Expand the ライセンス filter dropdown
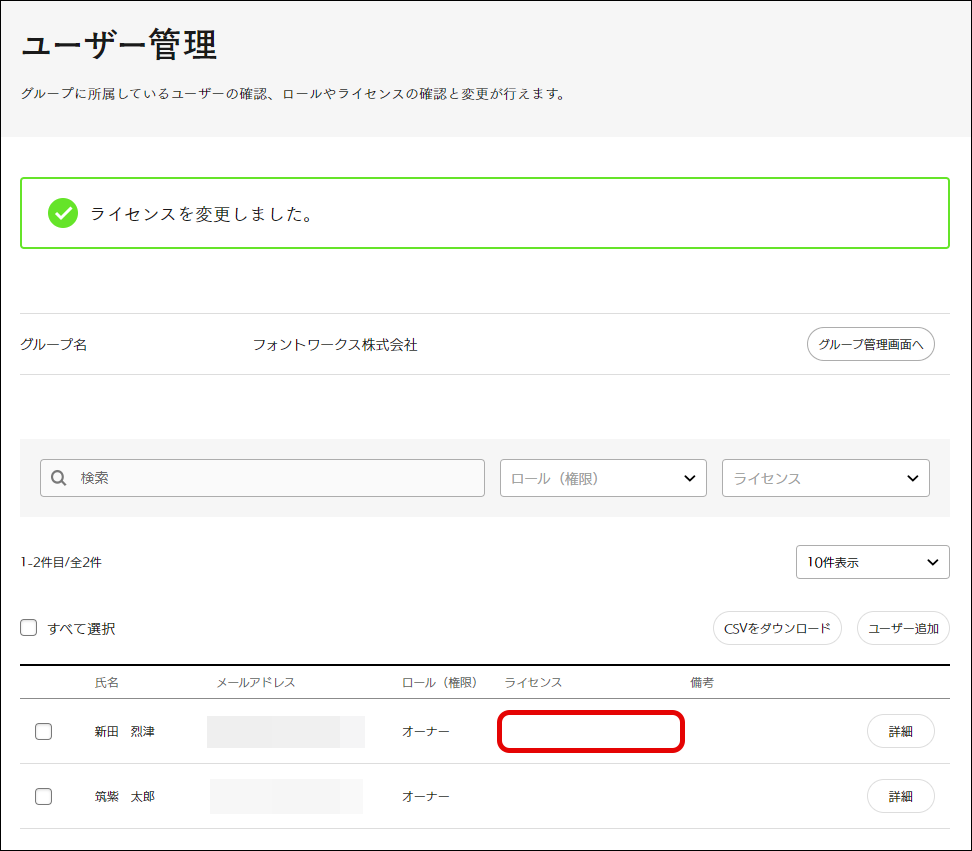Image resolution: width=972 pixels, height=851 pixels. [825, 478]
